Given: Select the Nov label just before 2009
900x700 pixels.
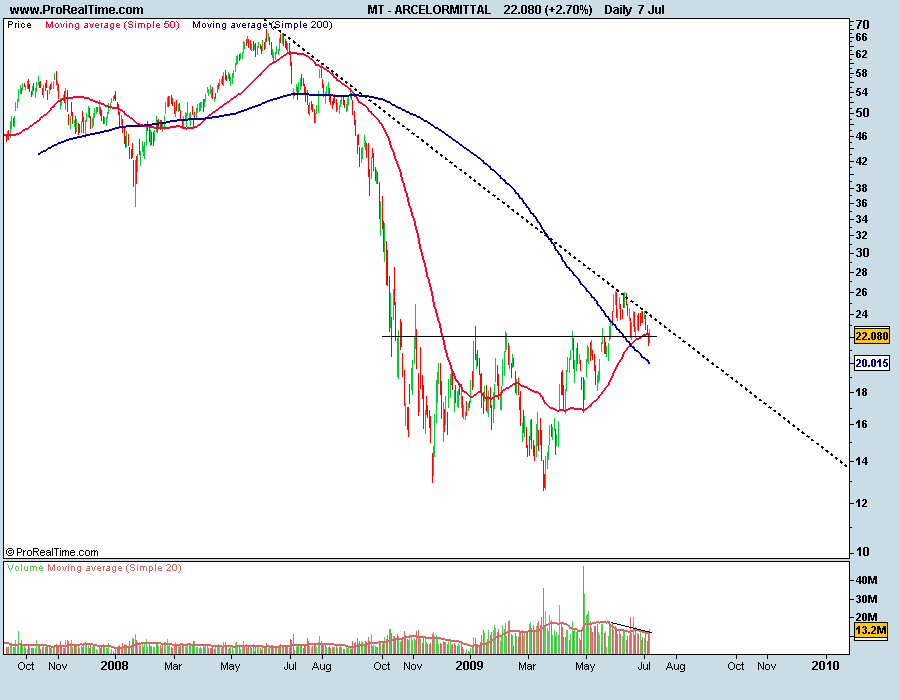Looking at the screenshot, I should click(413, 666).
